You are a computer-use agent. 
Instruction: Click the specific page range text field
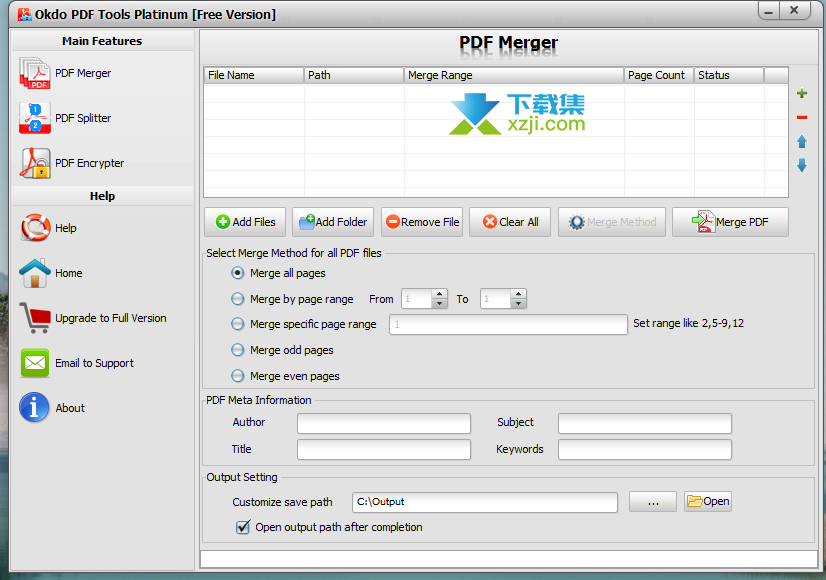click(x=508, y=325)
